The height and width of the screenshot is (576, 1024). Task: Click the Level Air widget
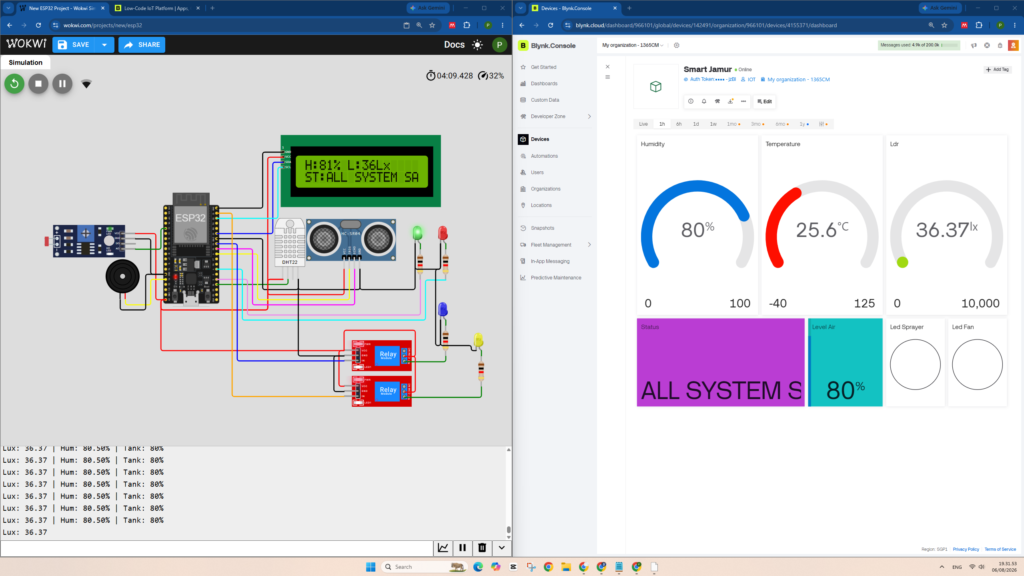845,362
